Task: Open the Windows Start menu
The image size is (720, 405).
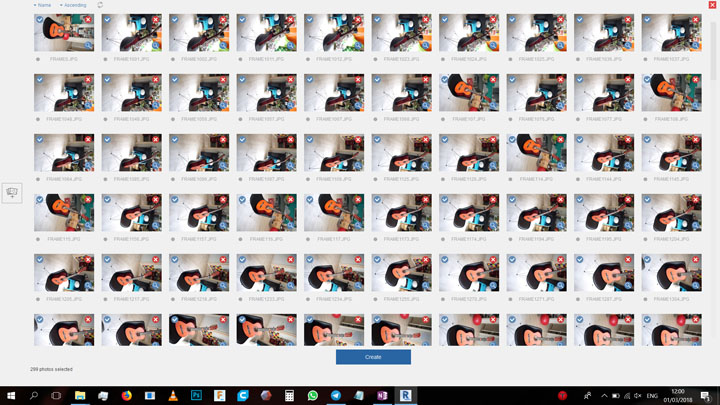Action: coord(11,395)
